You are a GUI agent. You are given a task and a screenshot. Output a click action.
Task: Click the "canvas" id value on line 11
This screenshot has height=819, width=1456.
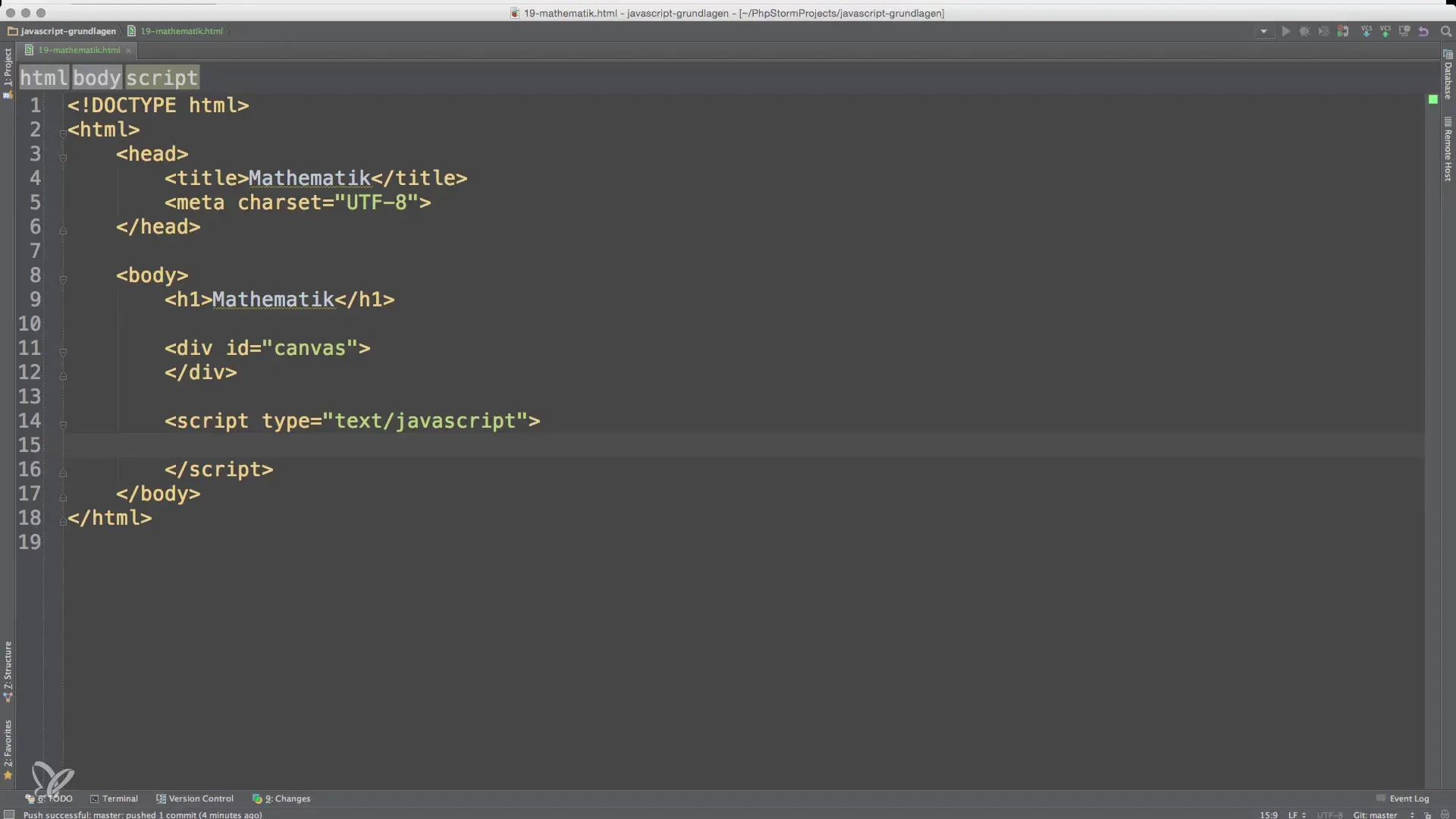[309, 348]
